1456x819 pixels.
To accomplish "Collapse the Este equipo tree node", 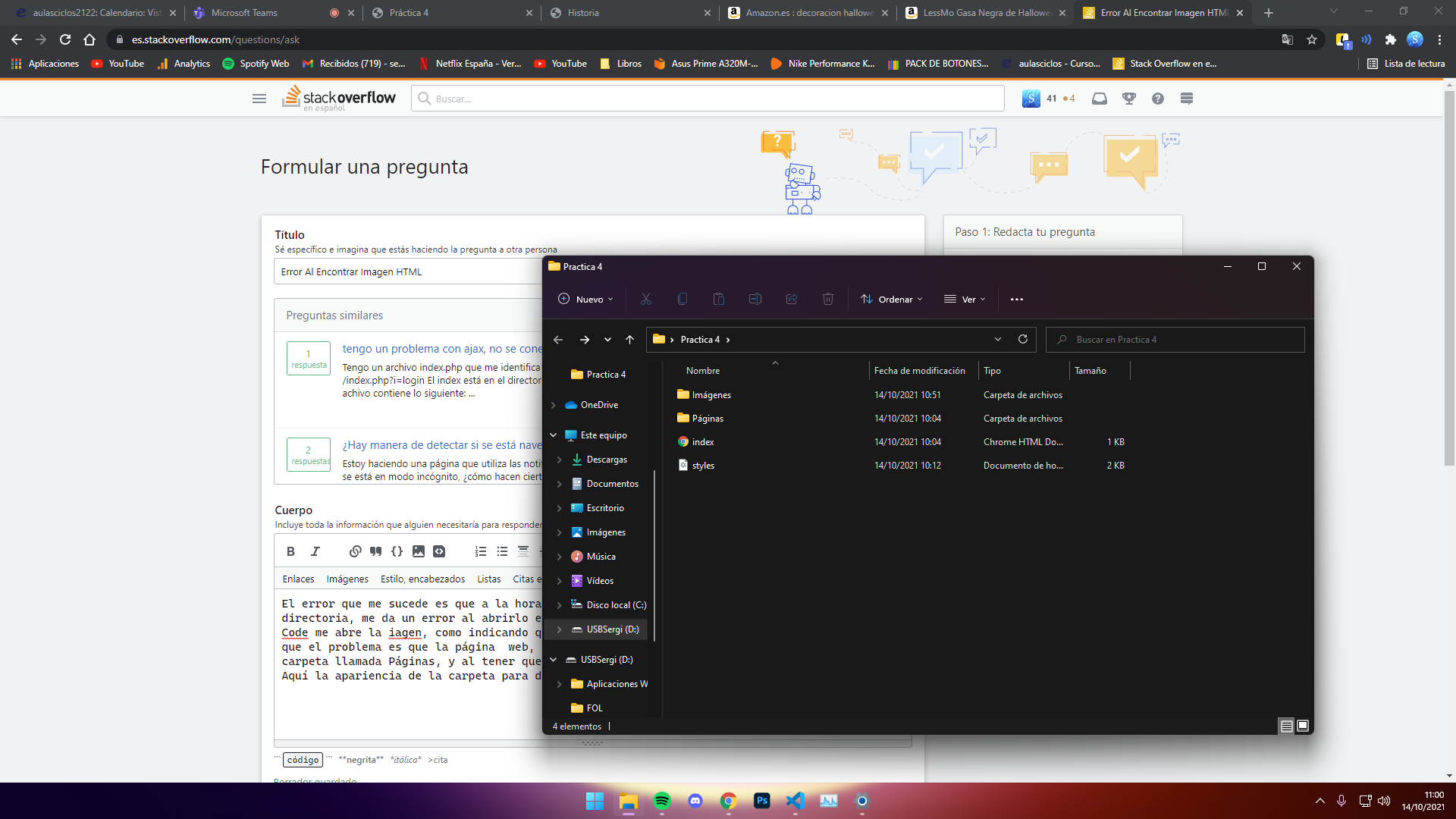I will click(x=554, y=435).
